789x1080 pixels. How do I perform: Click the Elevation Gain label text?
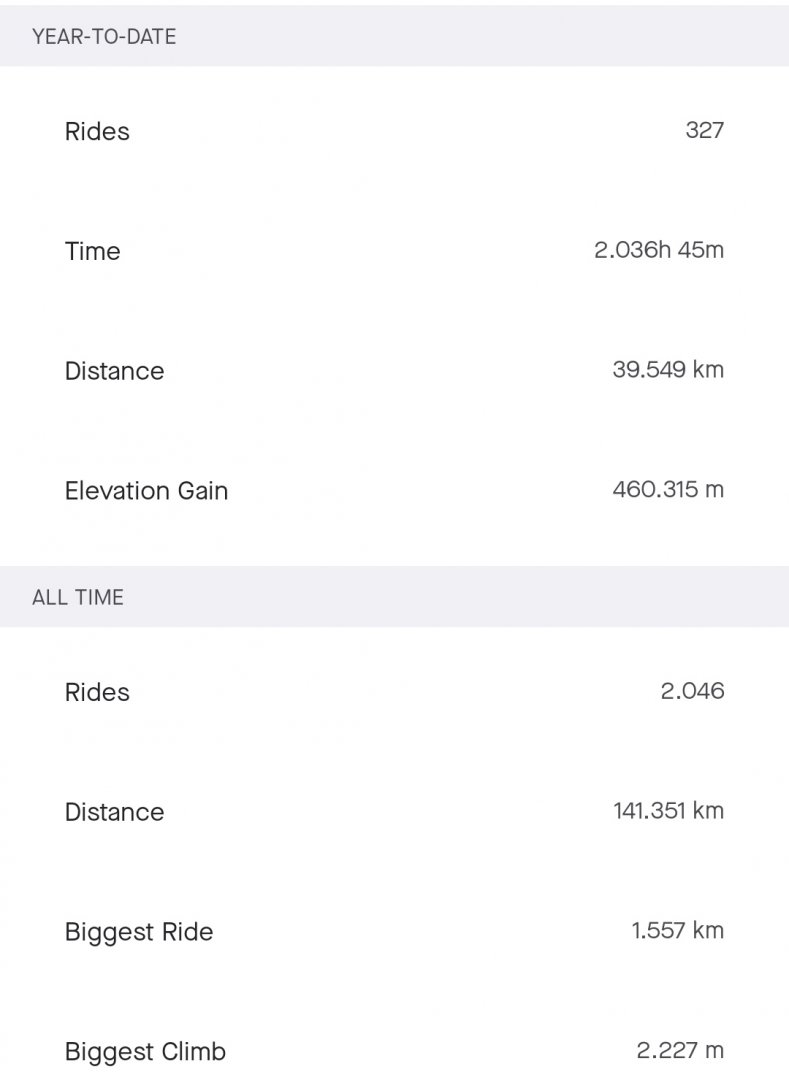(x=146, y=491)
